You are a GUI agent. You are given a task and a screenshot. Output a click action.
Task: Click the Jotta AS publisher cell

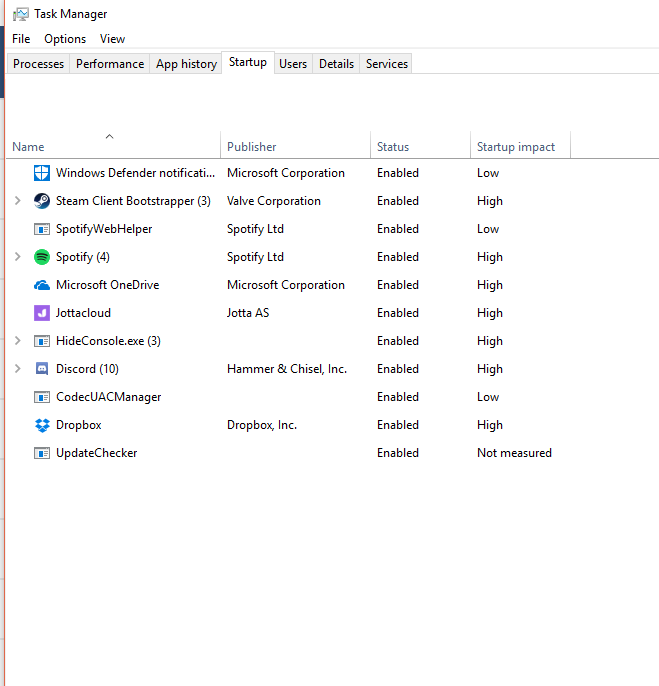[248, 313]
